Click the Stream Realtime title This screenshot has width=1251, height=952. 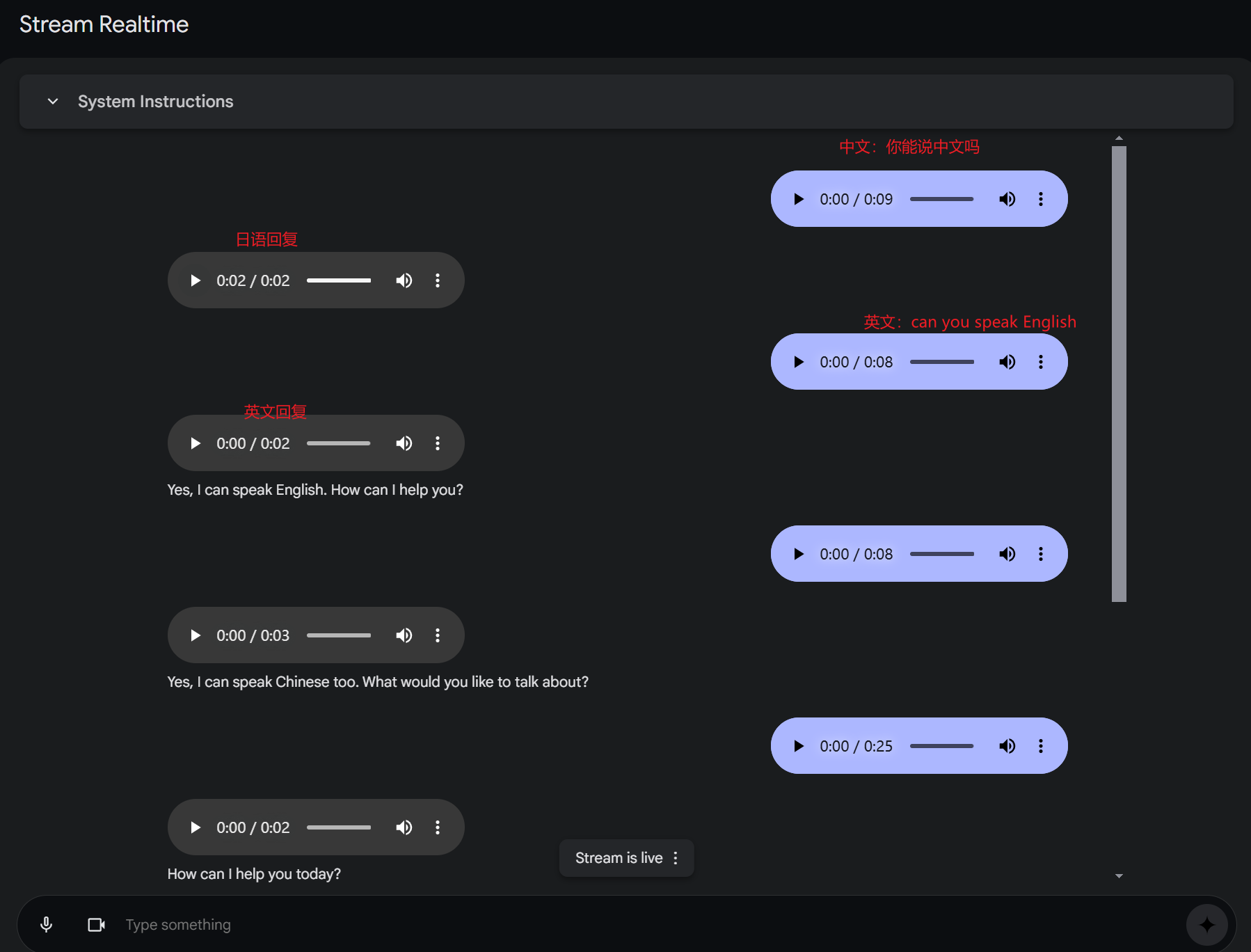(104, 24)
